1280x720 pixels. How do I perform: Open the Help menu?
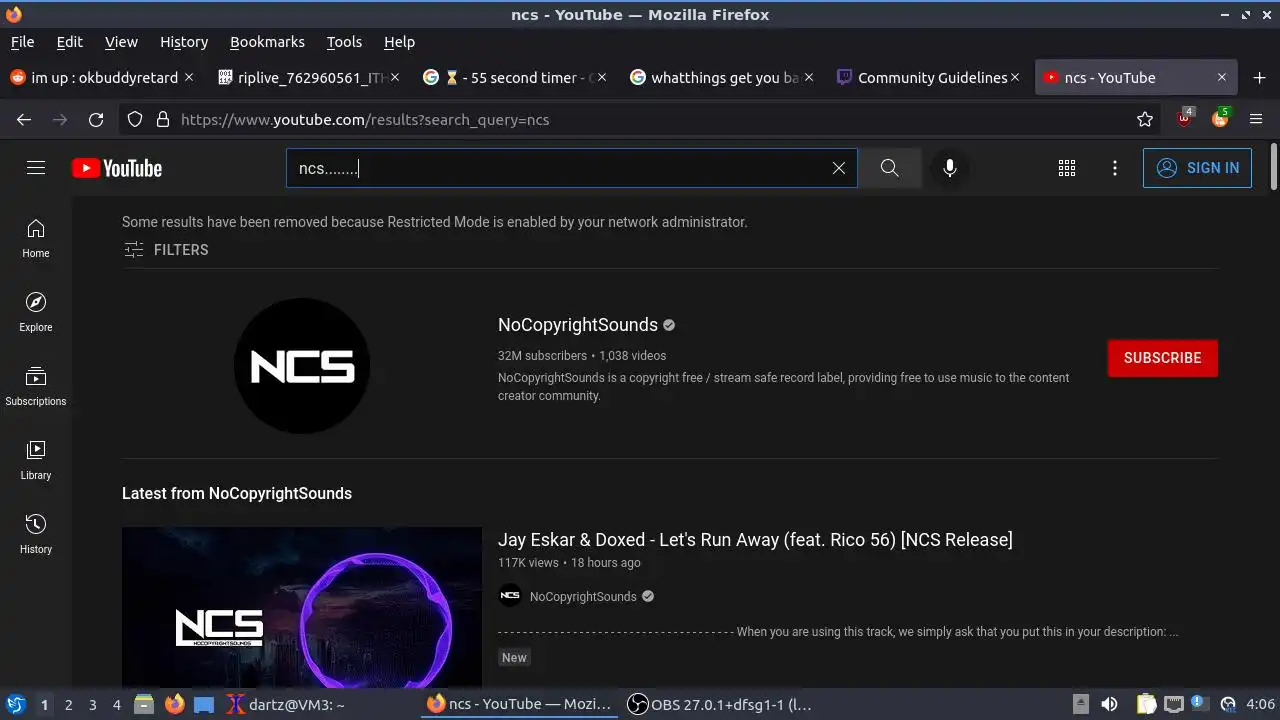point(399,42)
